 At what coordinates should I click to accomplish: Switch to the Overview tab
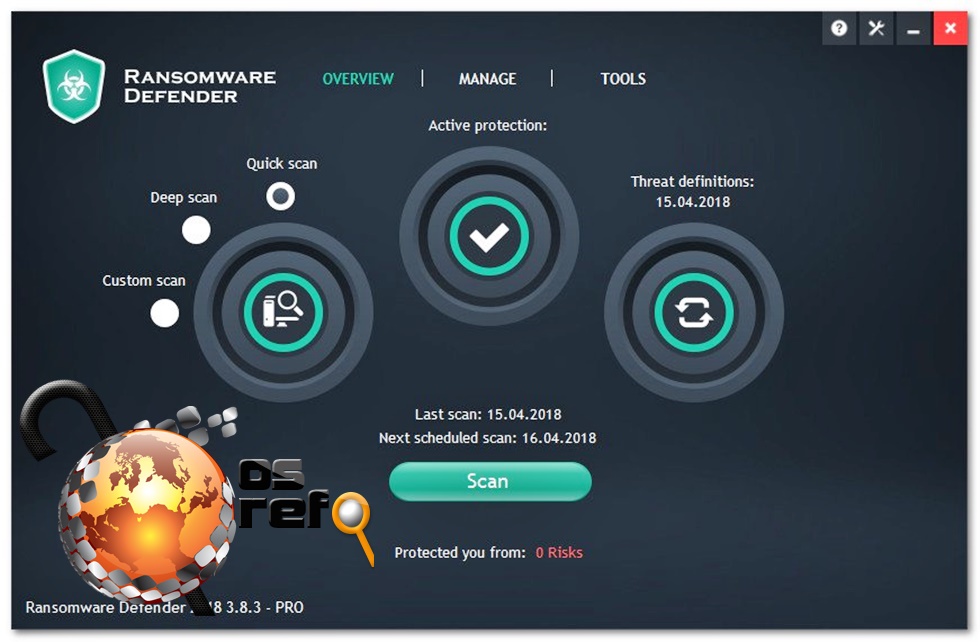point(358,79)
